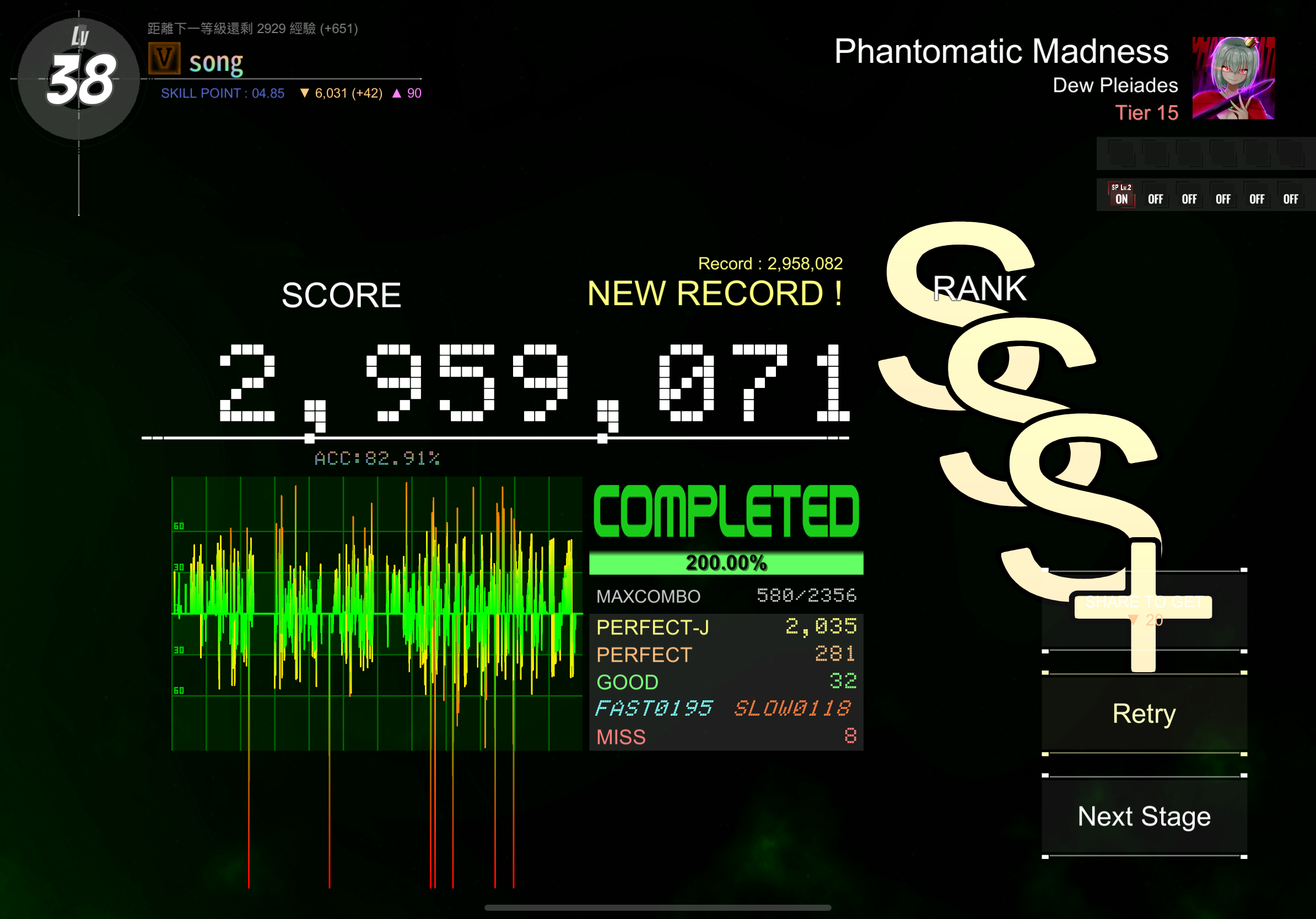Image resolution: width=1316 pixels, height=919 pixels.
Task: Click the purple triangle 90 currency indicator
Action: pos(406,94)
